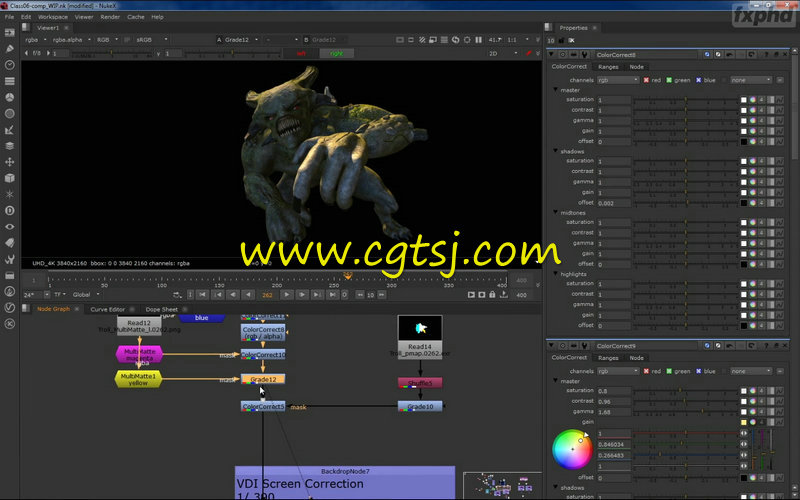The width and height of the screenshot is (800, 500).
Task: Collapse the highlights section in ColorCorrect8
Action: point(556,274)
